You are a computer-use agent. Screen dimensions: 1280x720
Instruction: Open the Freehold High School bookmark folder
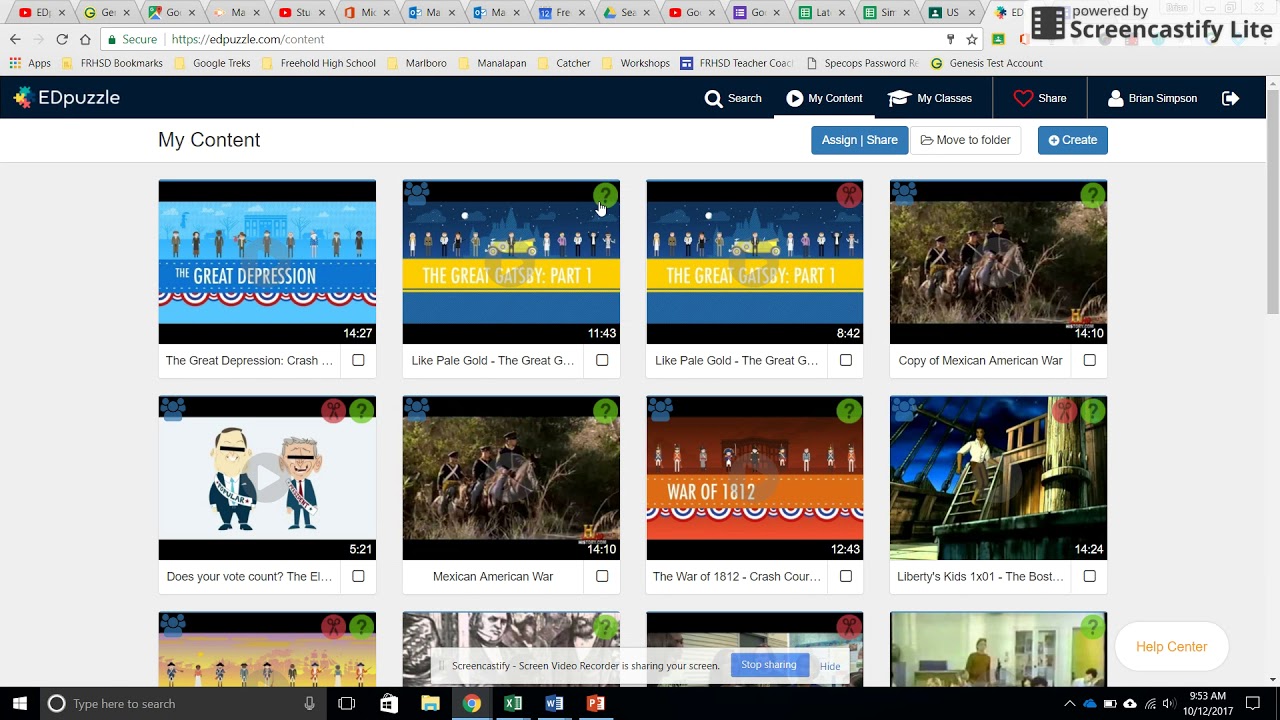pyautogui.click(x=318, y=63)
